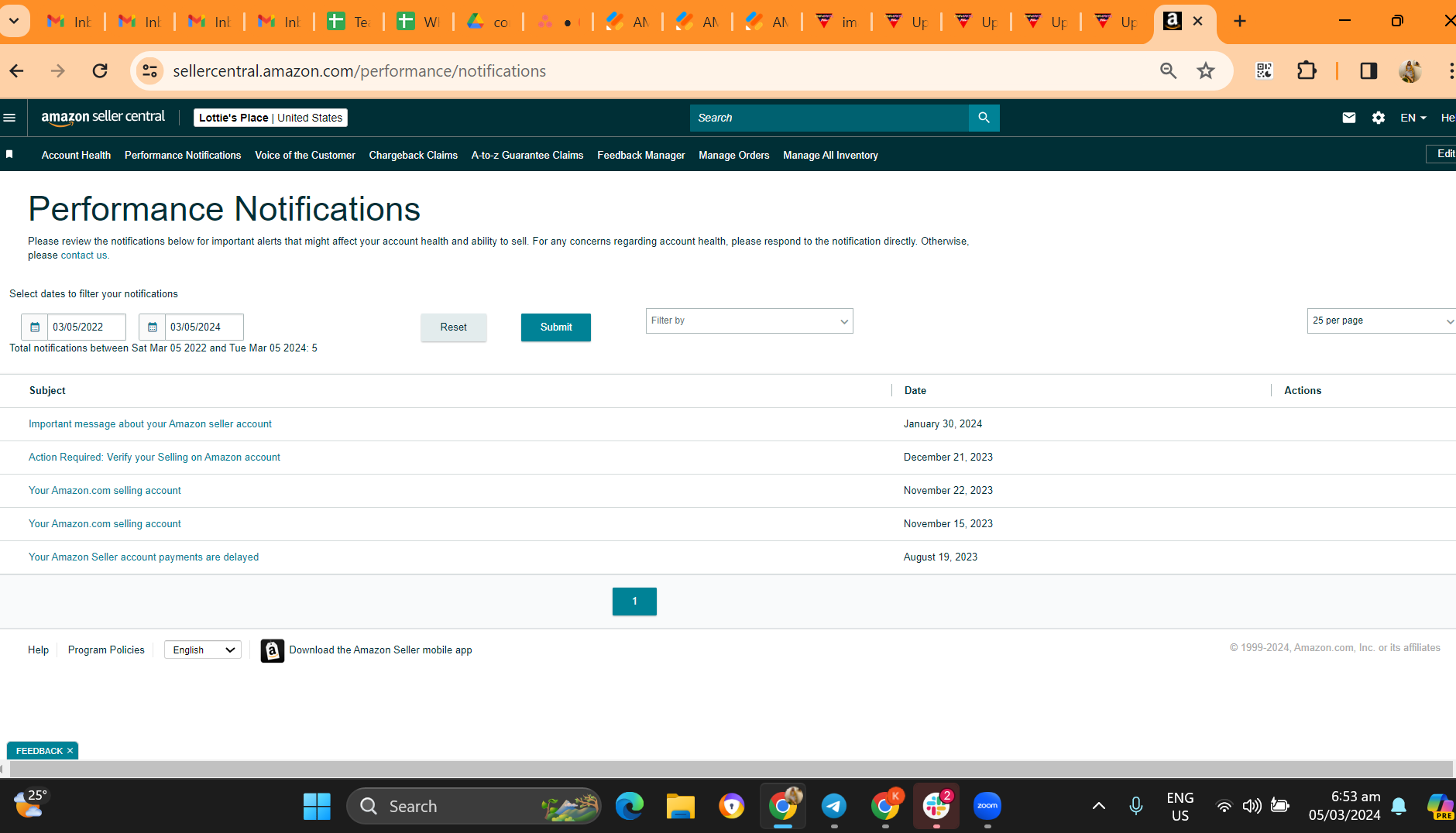Click the horizontal page scrollbar
Image resolution: width=1456 pixels, height=833 pixels.
[731, 769]
